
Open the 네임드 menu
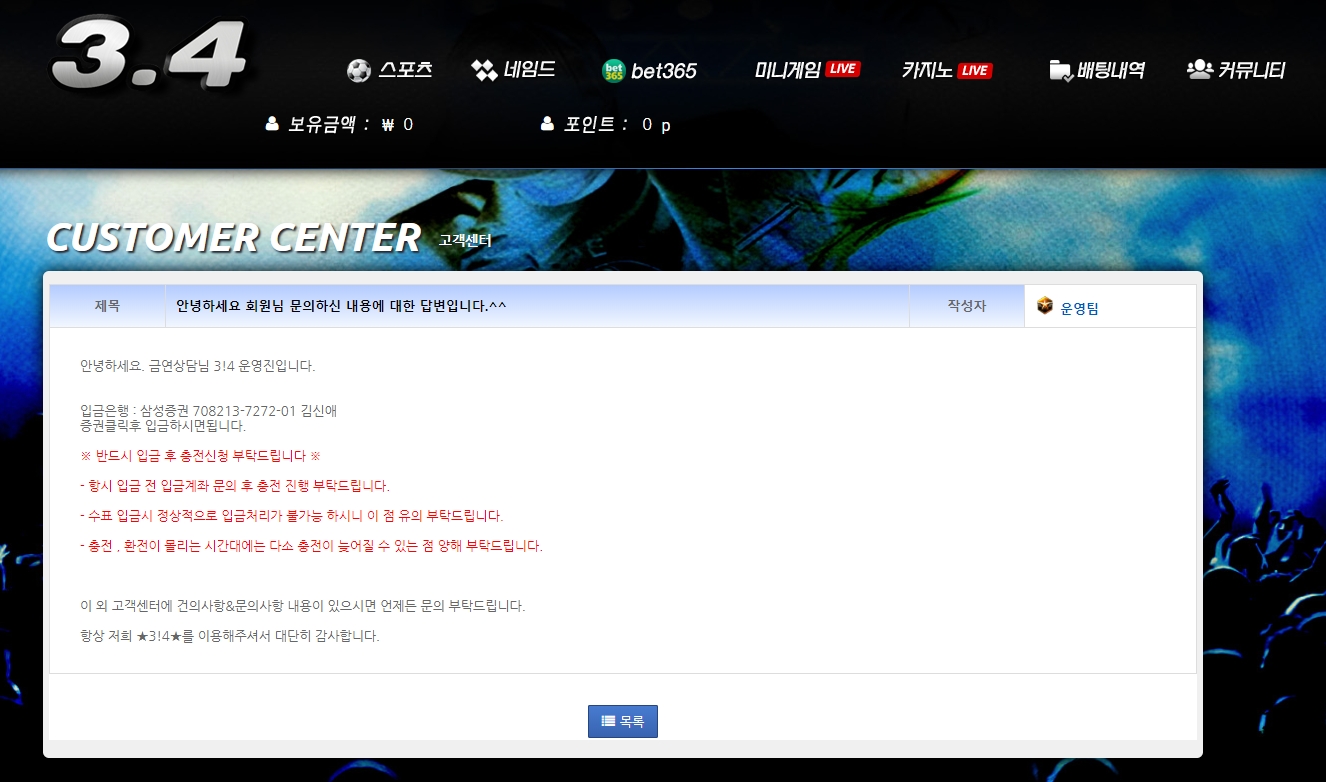pos(530,70)
